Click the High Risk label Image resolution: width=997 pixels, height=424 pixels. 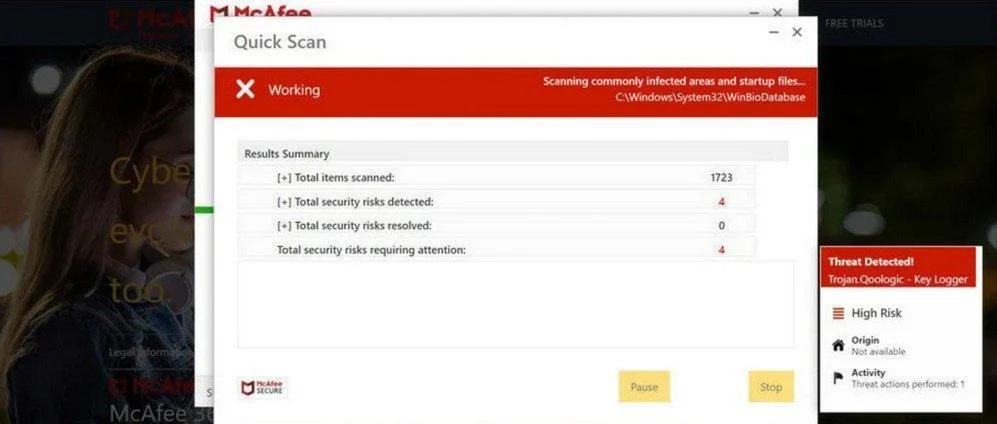pyautogui.click(x=876, y=313)
